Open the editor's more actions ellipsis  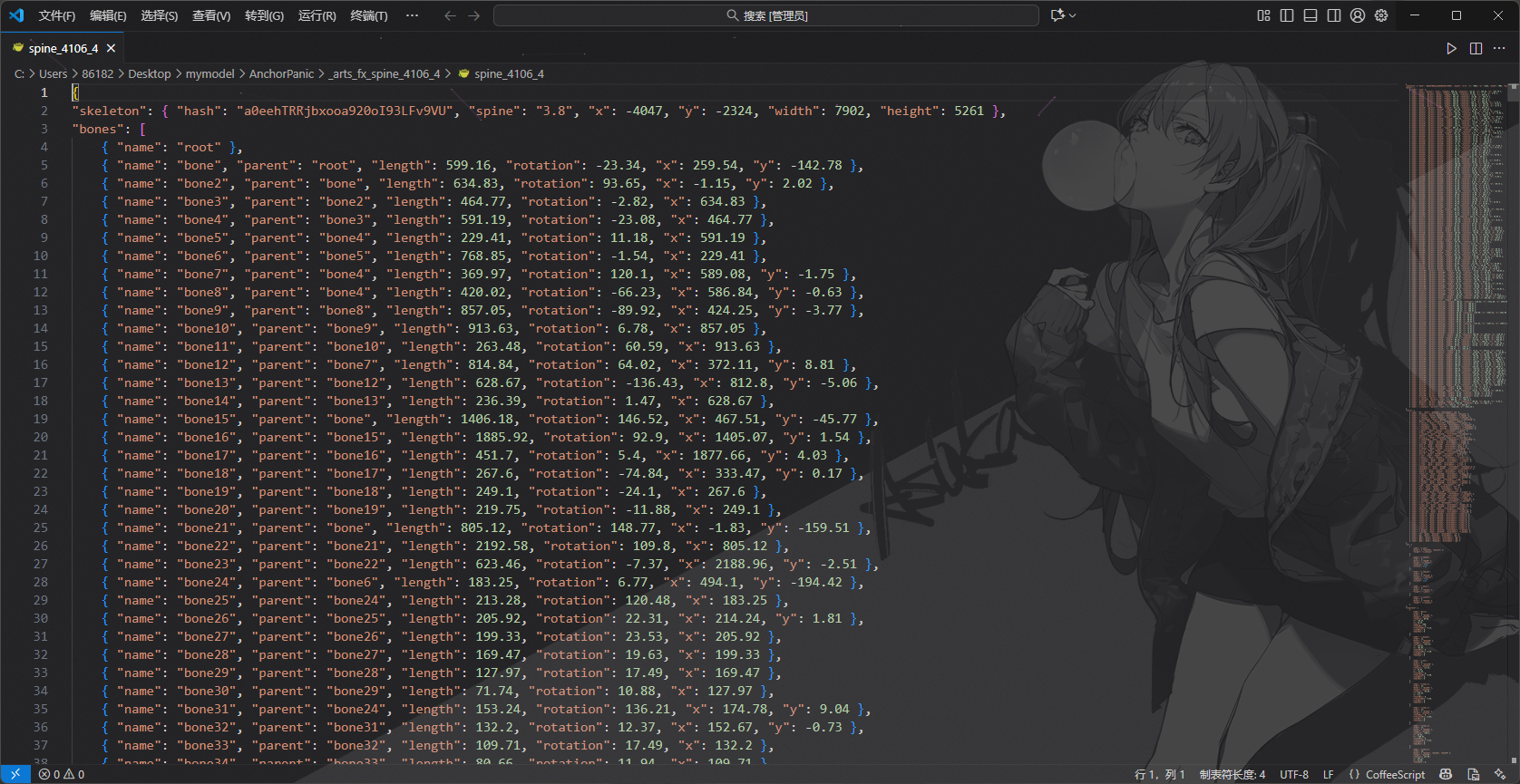(1500, 48)
